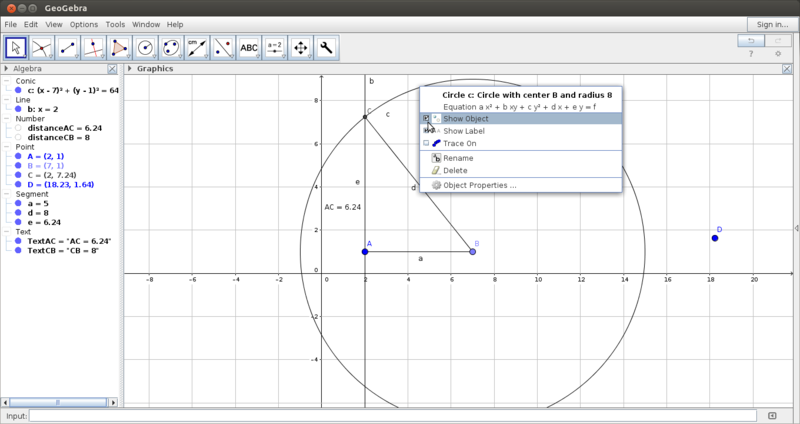Choose Show Object in context menu

tap(520, 119)
